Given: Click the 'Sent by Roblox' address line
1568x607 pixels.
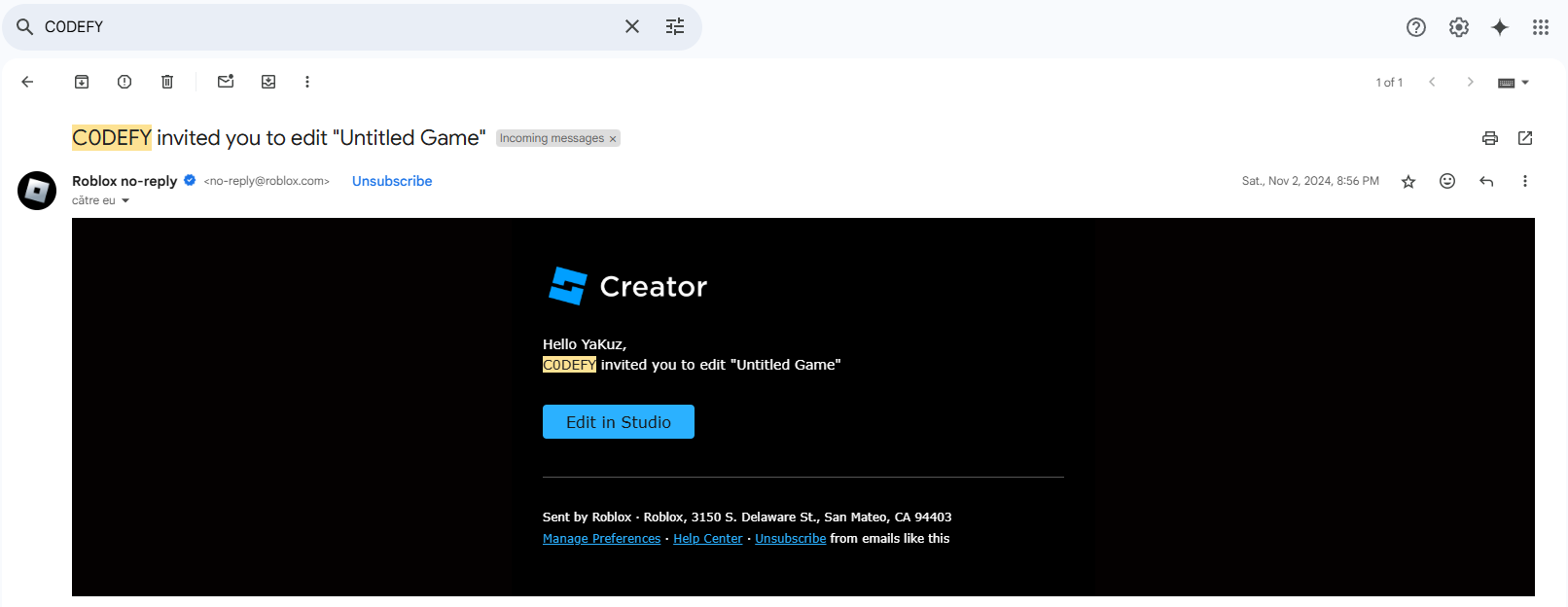Looking at the screenshot, I should click(x=747, y=518).
